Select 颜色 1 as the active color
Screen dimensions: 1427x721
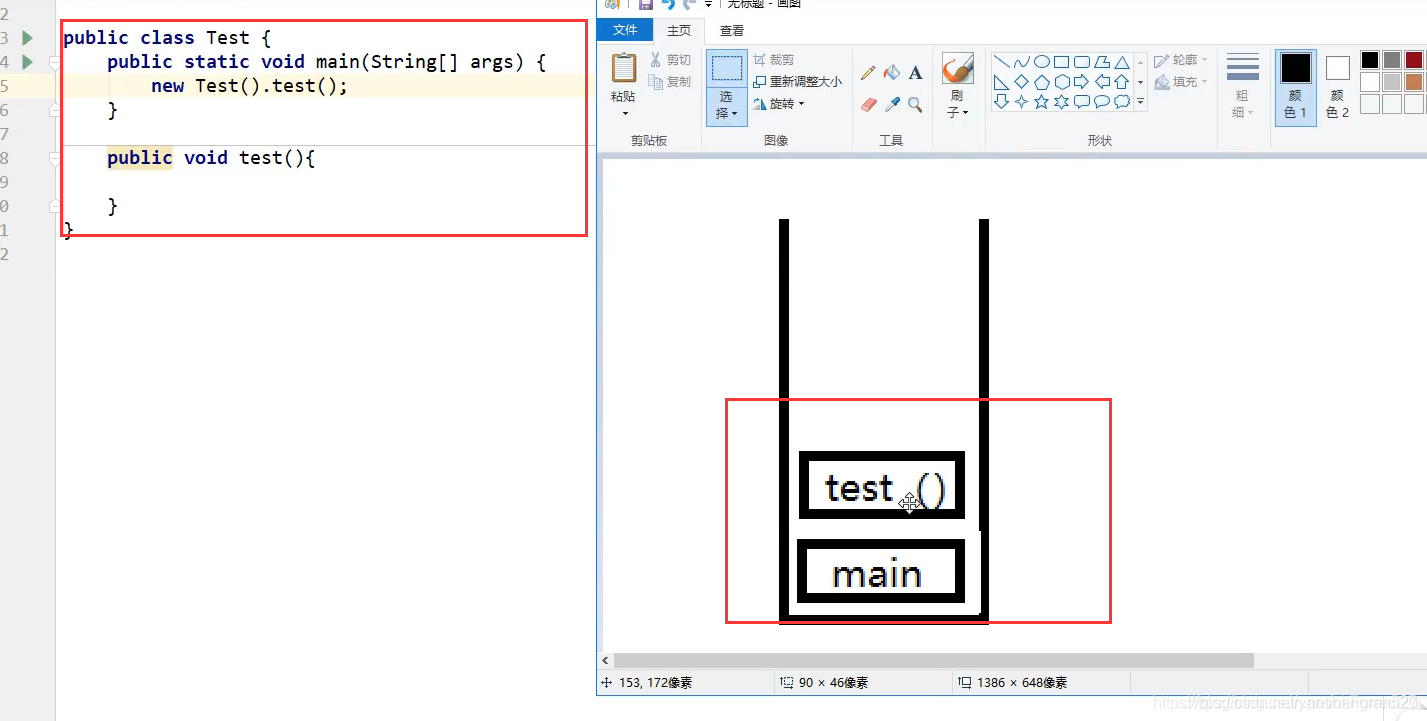tap(1295, 86)
